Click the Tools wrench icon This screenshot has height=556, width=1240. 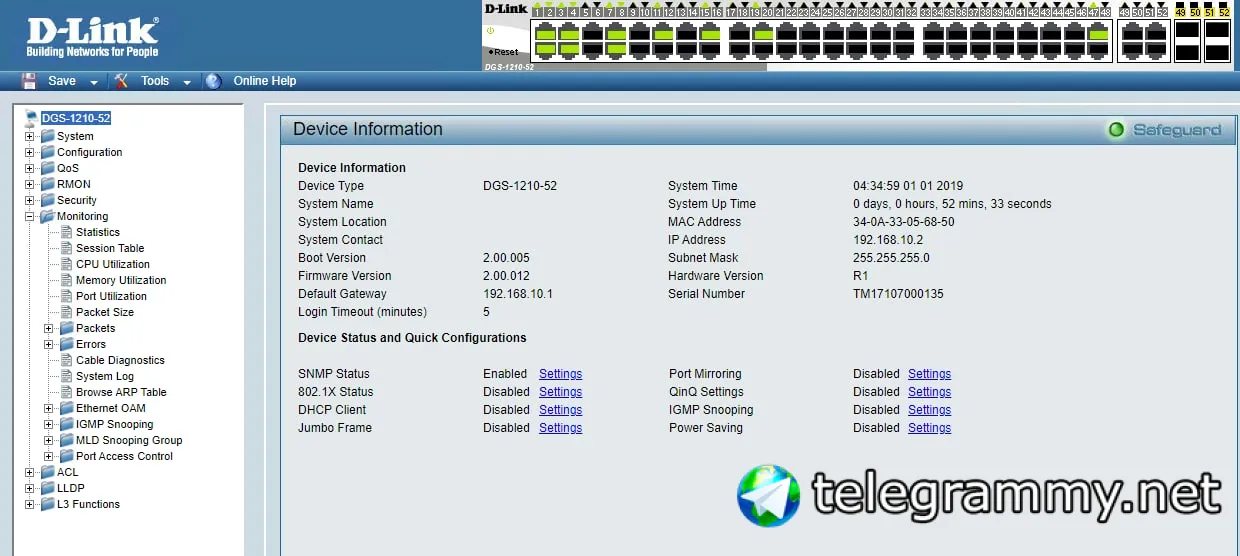point(121,81)
